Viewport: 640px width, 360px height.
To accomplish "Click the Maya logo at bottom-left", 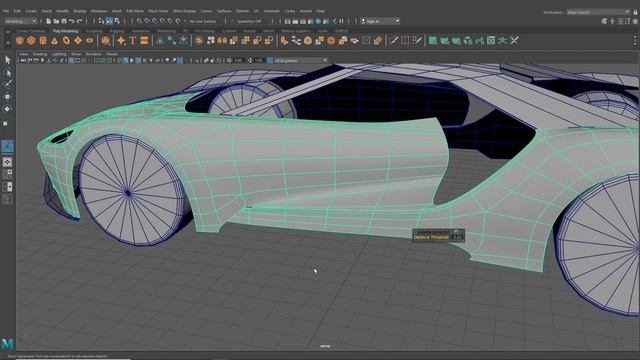I will point(7,344).
